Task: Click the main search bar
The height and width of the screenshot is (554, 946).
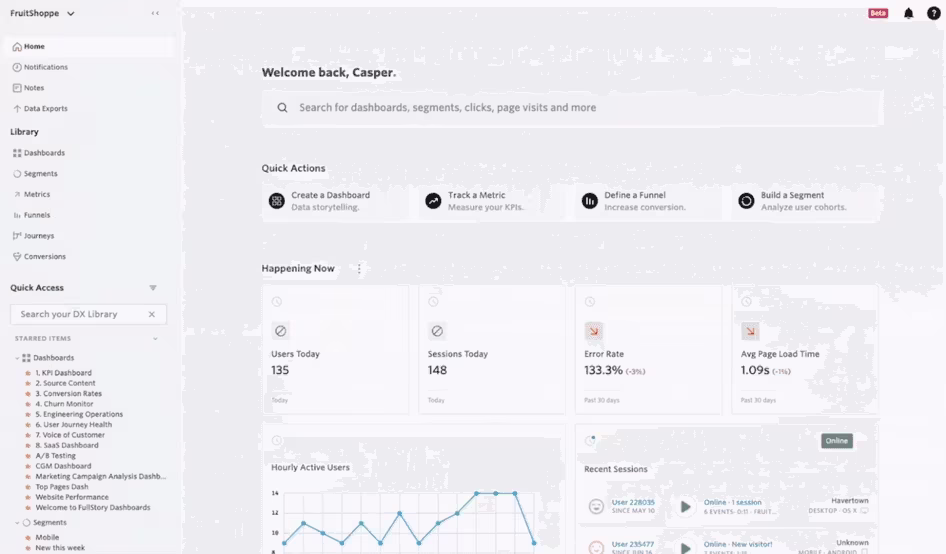Action: click(572, 107)
